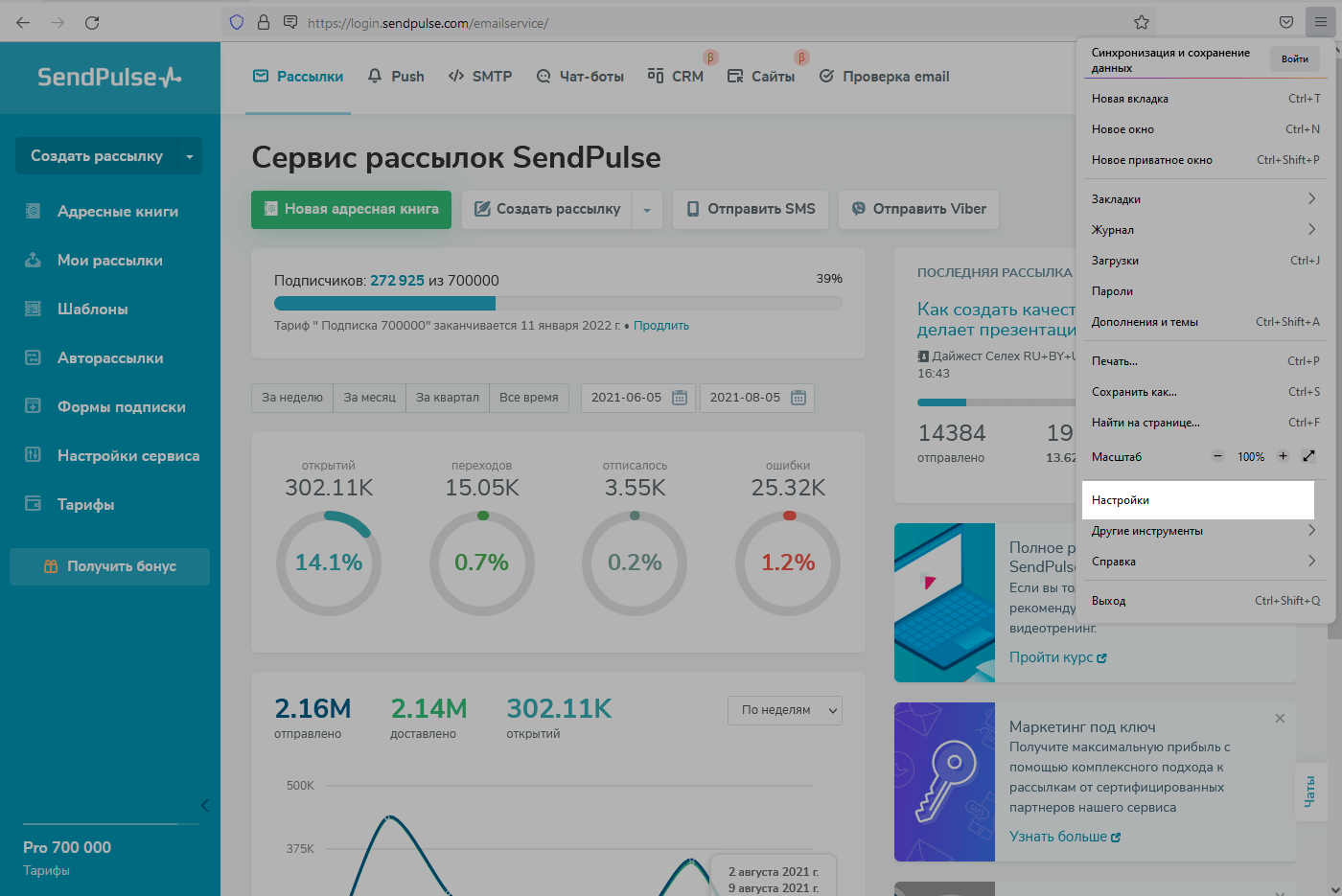This screenshot has height=896, width=1342.
Task: Click Пройти курс link
Action: (x=1058, y=657)
